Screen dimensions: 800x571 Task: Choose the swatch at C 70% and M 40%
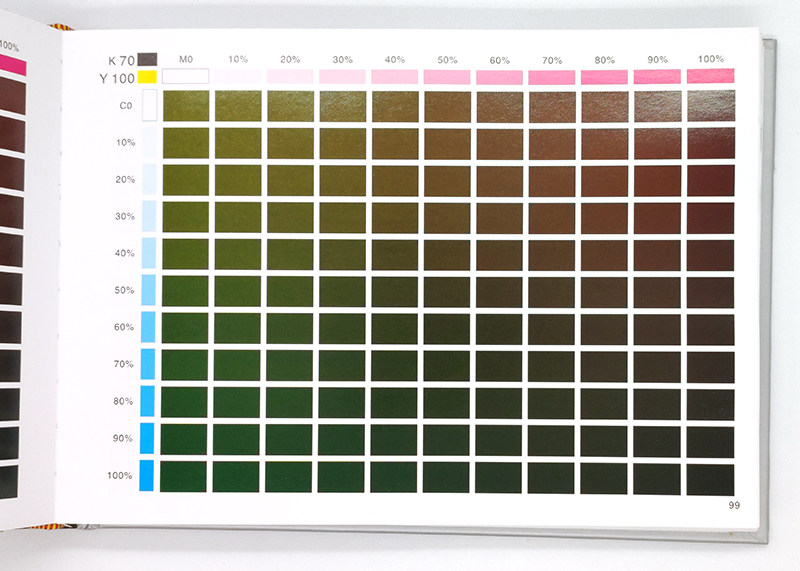coord(394,366)
